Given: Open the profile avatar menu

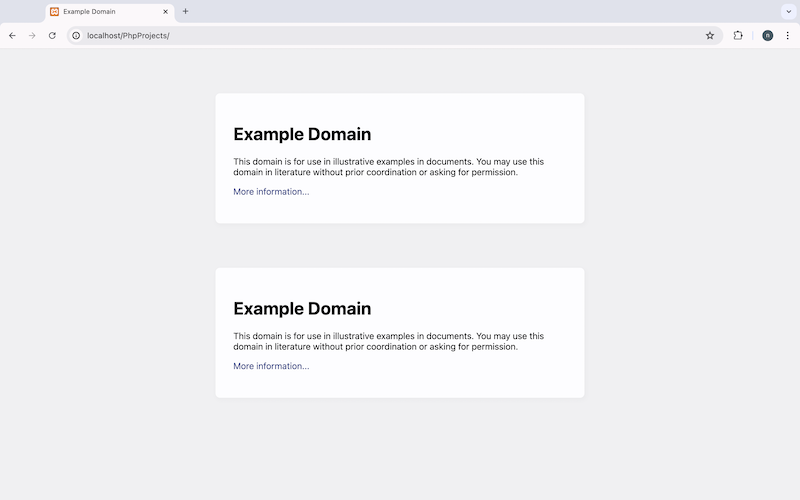Looking at the screenshot, I should [768, 35].
